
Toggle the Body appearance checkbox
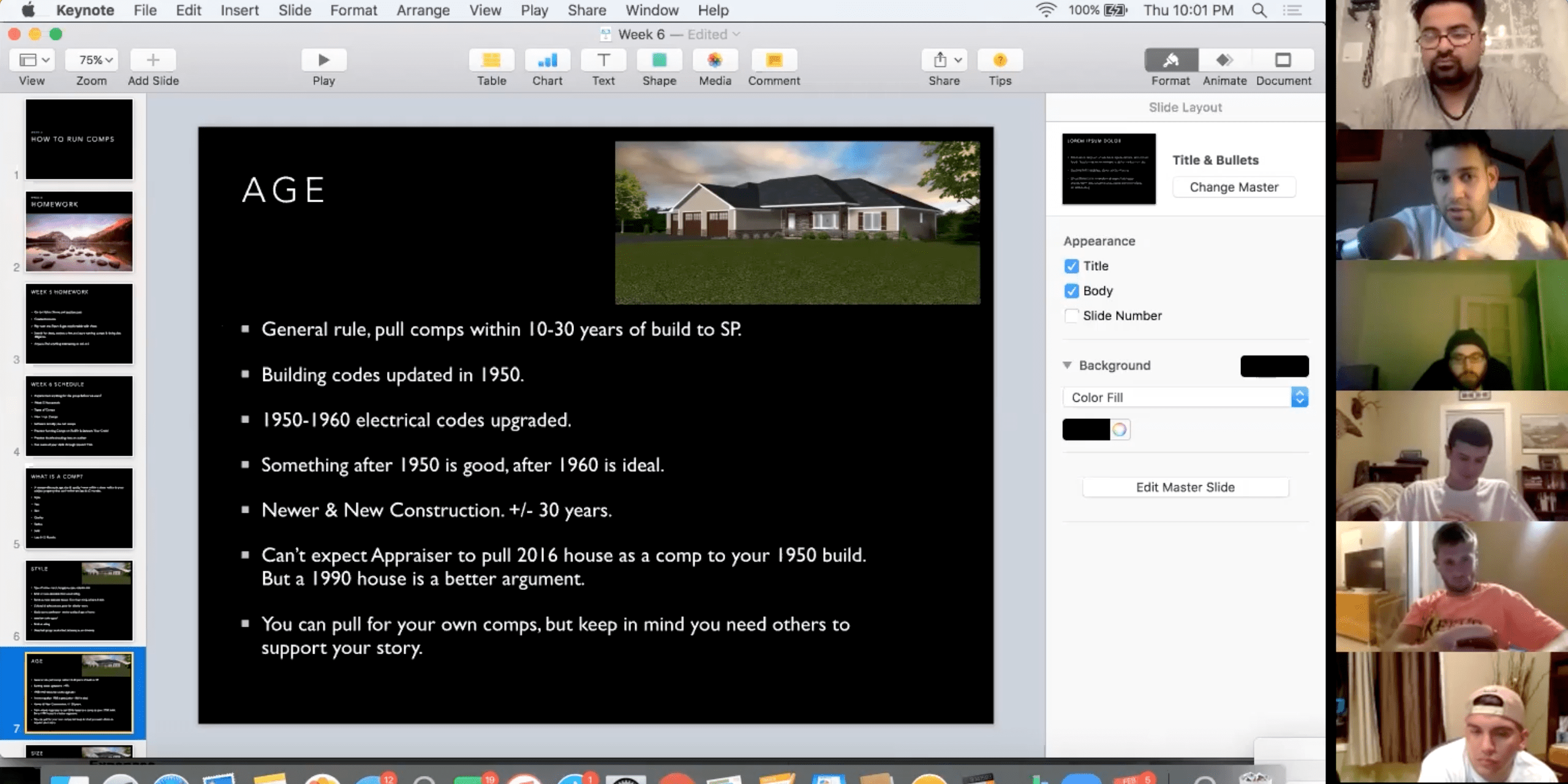click(1071, 291)
